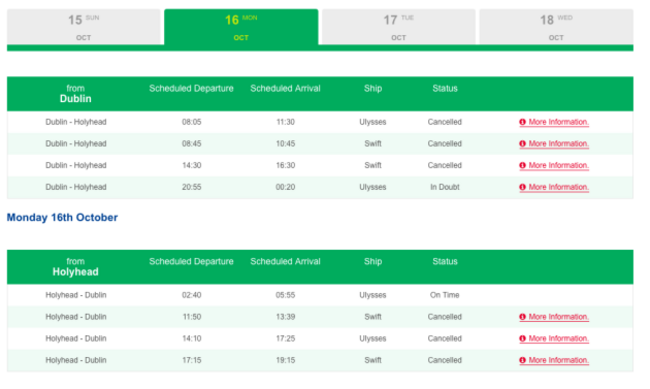Go to the 18 WED OCT tab
The width and height of the screenshot is (650, 389).
pyautogui.click(x=556, y=27)
